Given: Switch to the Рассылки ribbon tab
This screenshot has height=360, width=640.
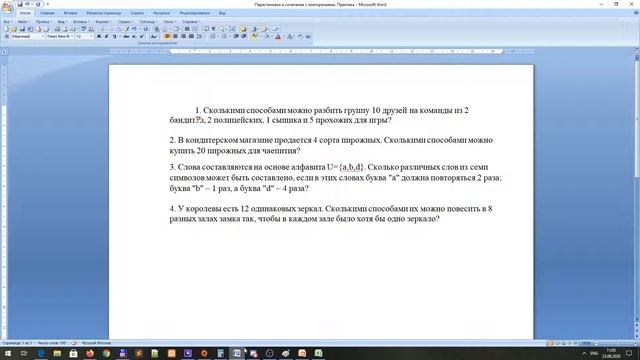Looking at the screenshot, I should [x=162, y=13].
